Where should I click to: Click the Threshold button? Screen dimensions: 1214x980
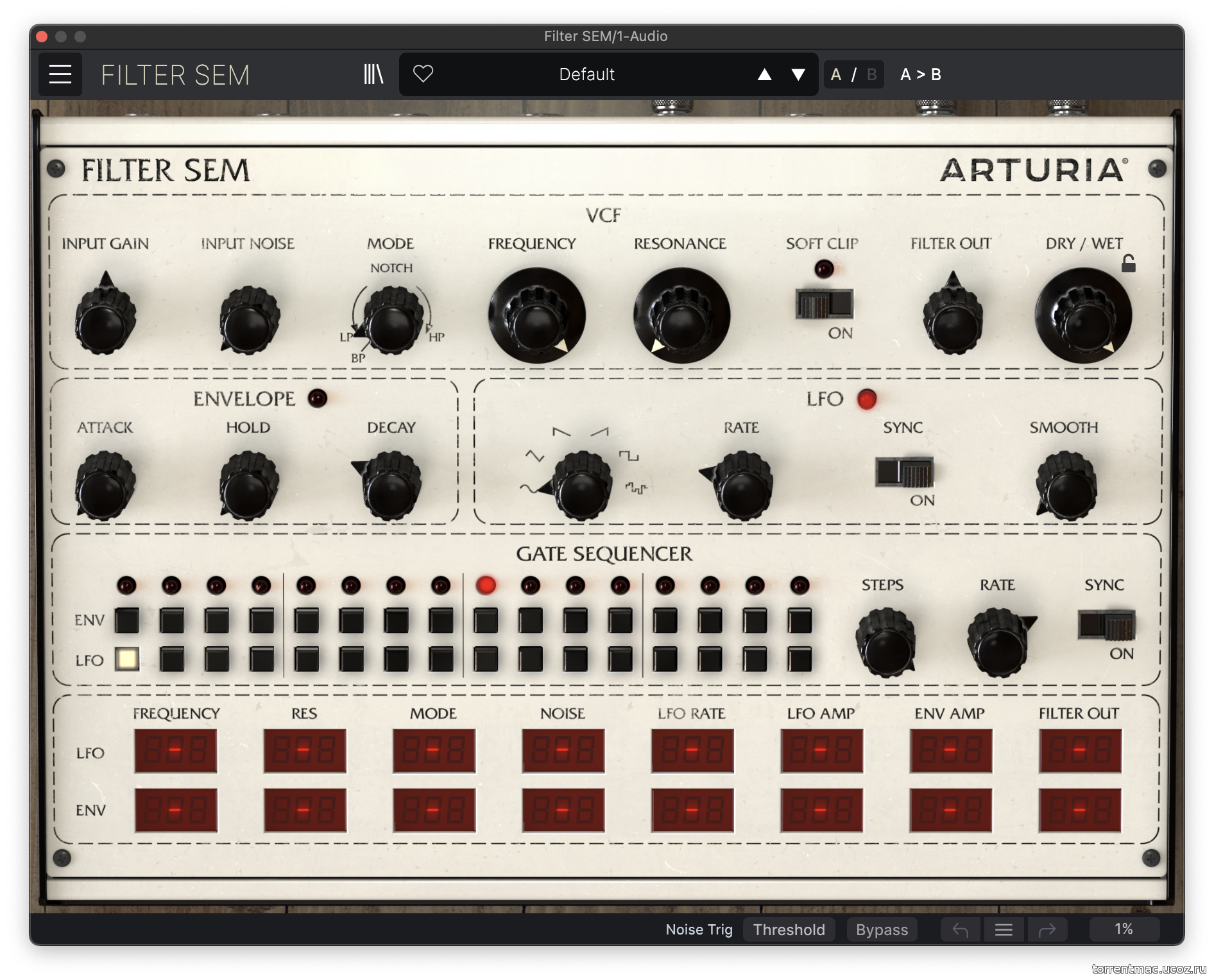coord(789,929)
